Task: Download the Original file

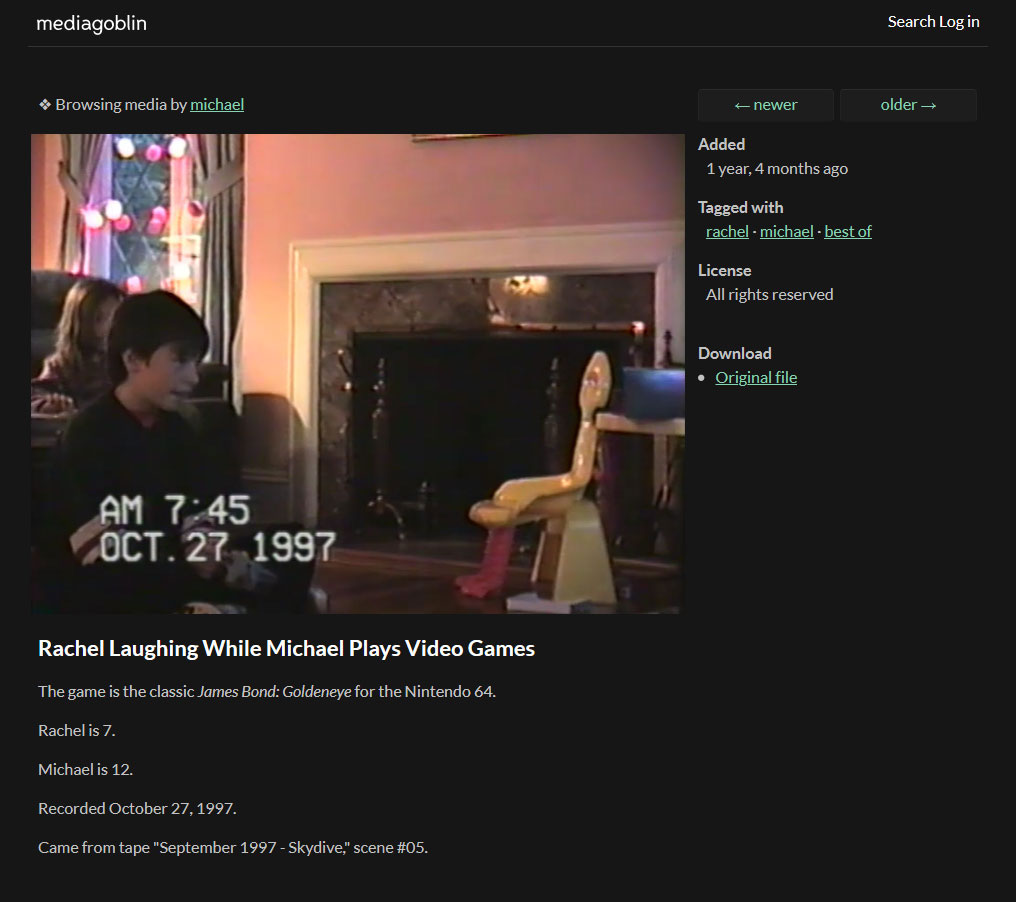Action: tap(756, 377)
